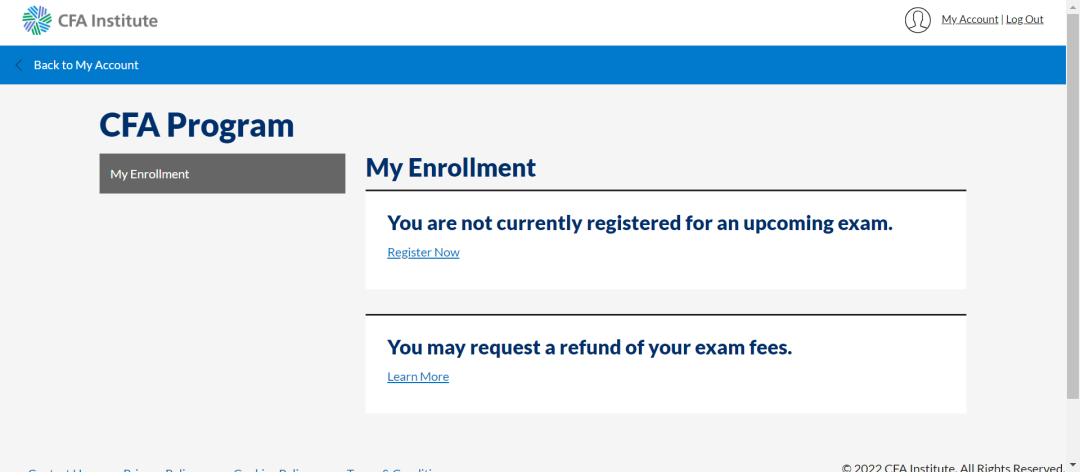Screen dimensions: 1080x472
Task: Open Learn More about exam fee refunds
Action: [x=418, y=376]
